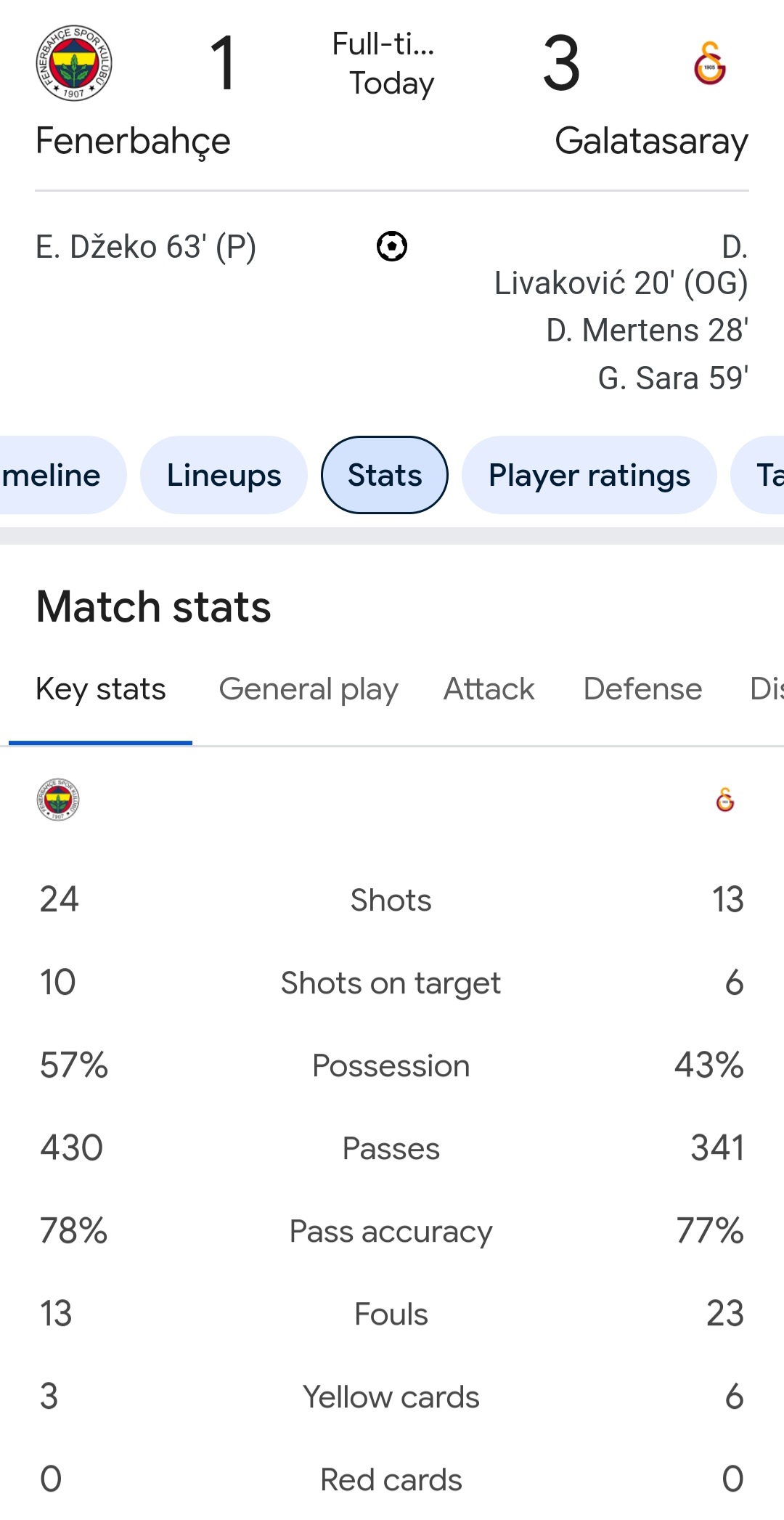Tap G. Sara 59' goal entry
784x1520 pixels.
tap(673, 378)
